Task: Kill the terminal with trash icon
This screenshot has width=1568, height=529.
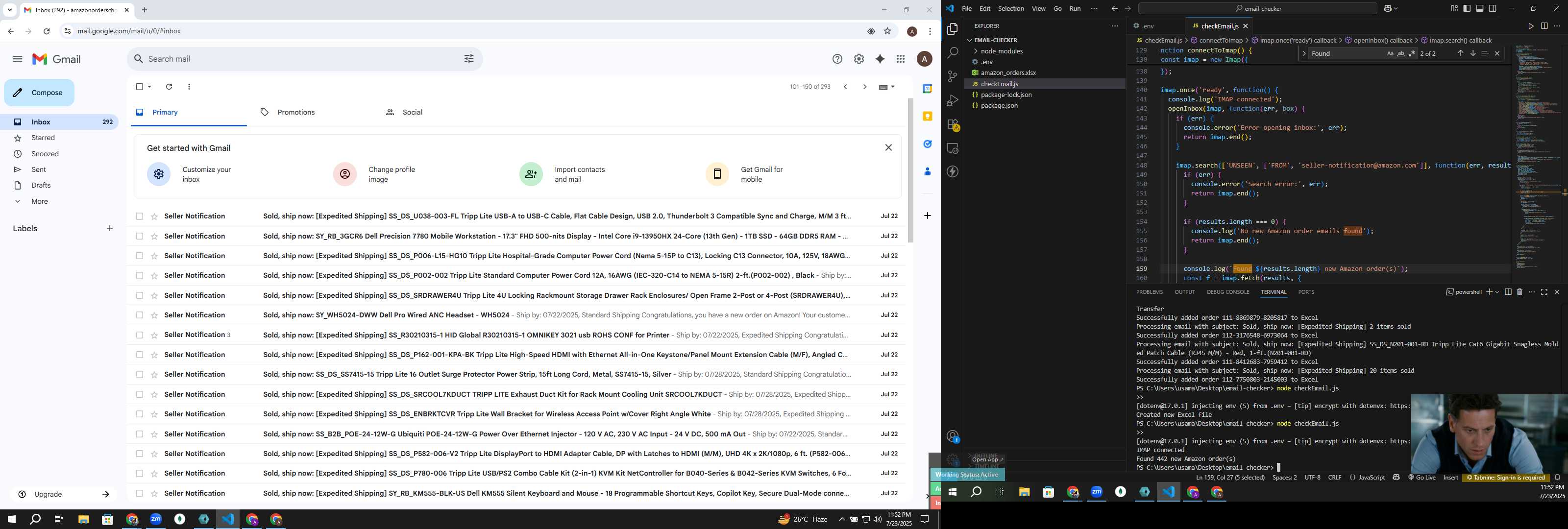Action: click(x=1519, y=292)
